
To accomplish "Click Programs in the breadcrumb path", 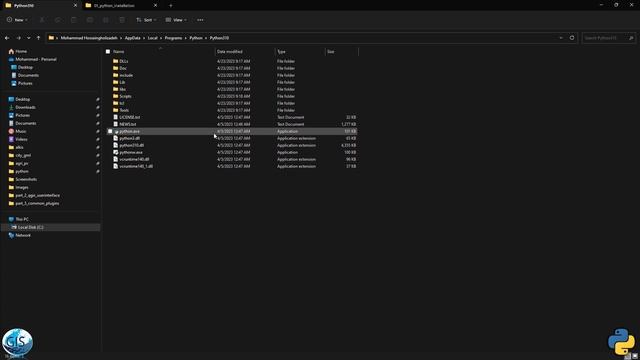I will pos(173,38).
